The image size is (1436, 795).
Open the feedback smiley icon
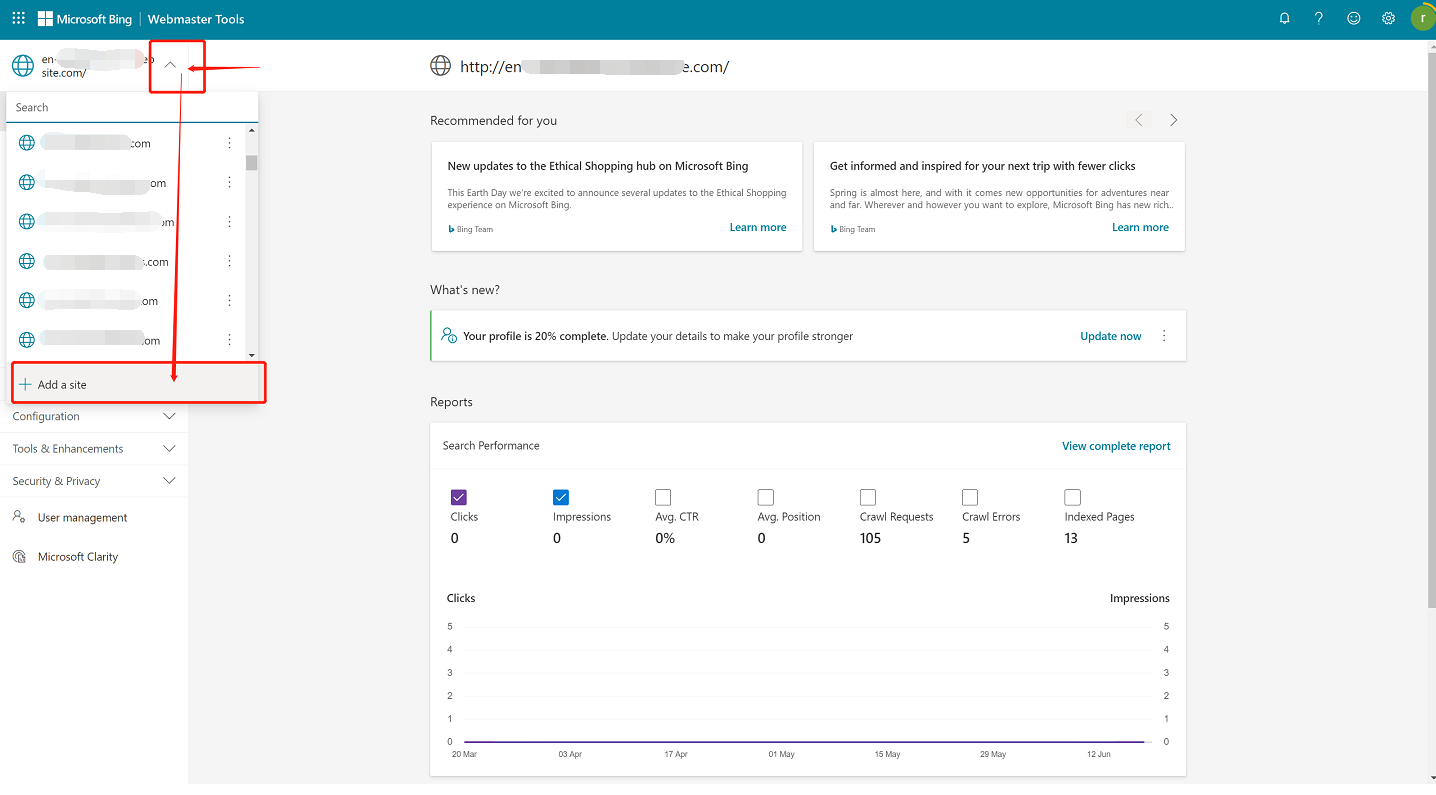tap(1354, 19)
